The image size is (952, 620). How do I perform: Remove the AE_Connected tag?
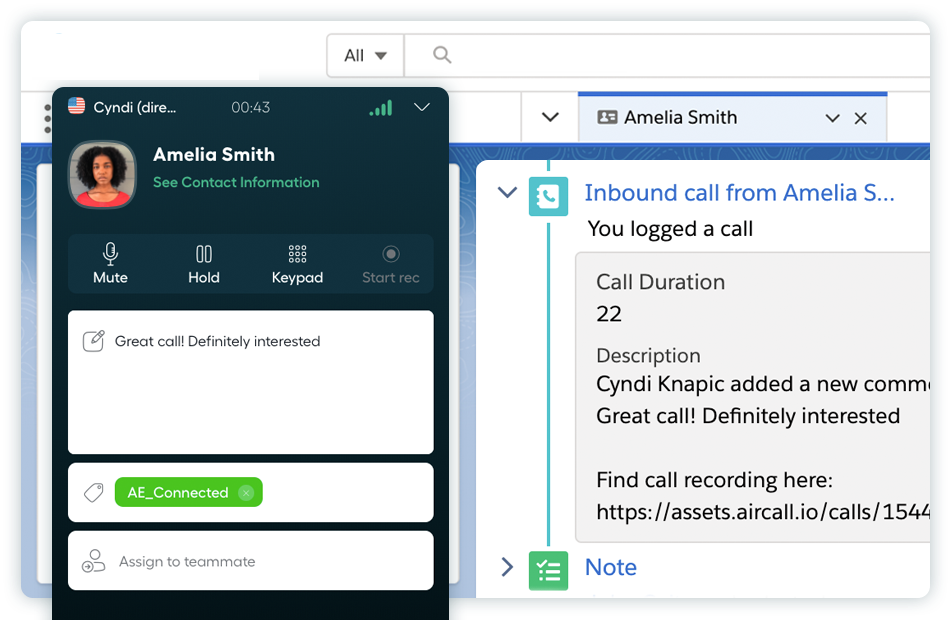click(246, 493)
